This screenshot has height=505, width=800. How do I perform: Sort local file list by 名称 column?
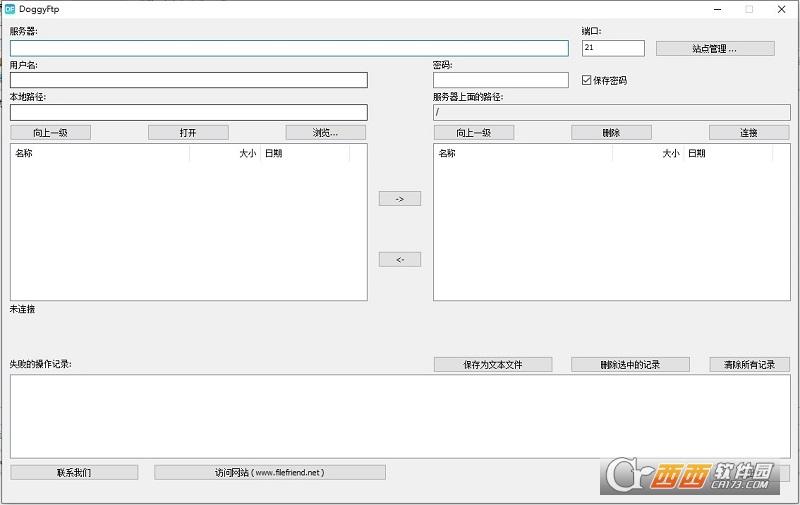(x=99, y=153)
